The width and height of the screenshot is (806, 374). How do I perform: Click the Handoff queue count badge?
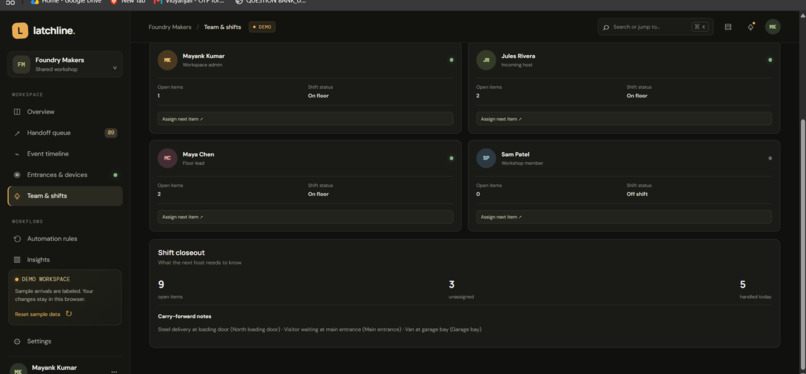pos(111,133)
